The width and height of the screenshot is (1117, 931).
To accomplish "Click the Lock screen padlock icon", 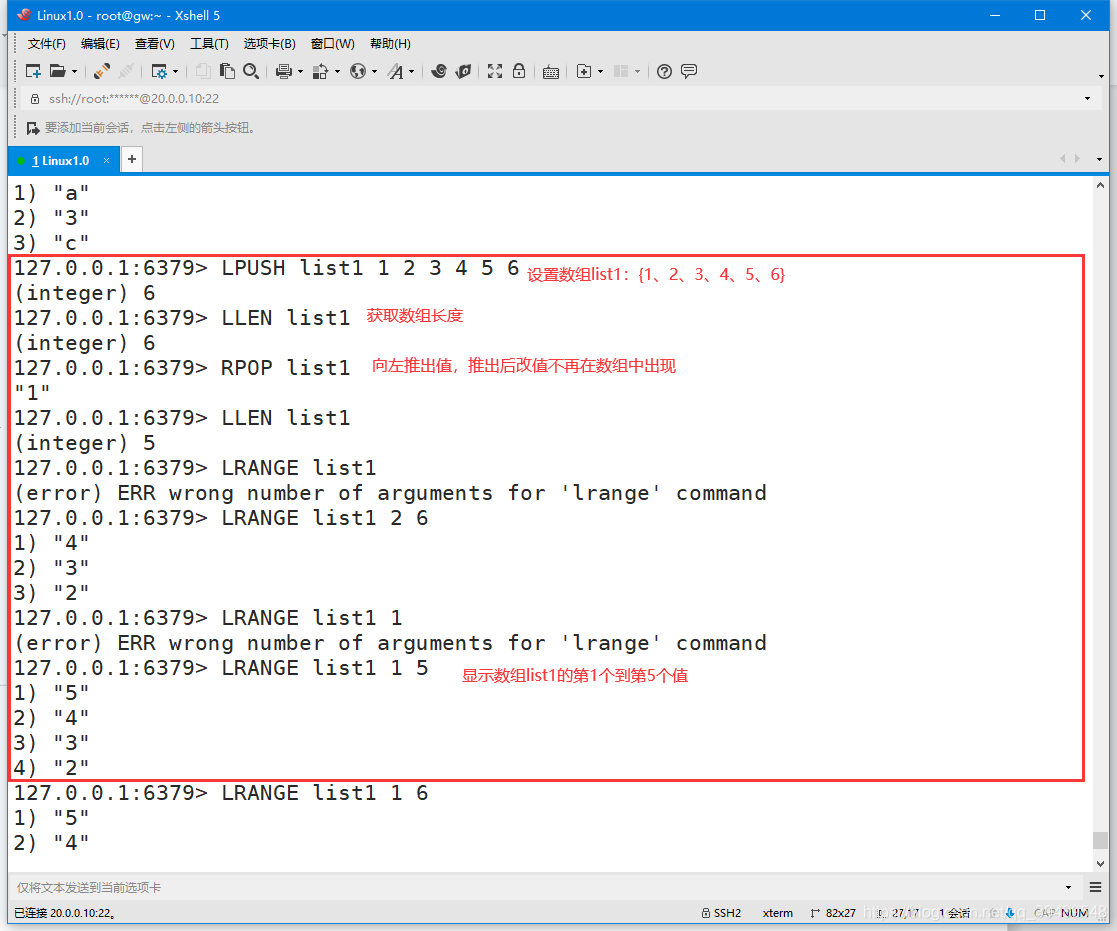I will pyautogui.click(x=519, y=71).
